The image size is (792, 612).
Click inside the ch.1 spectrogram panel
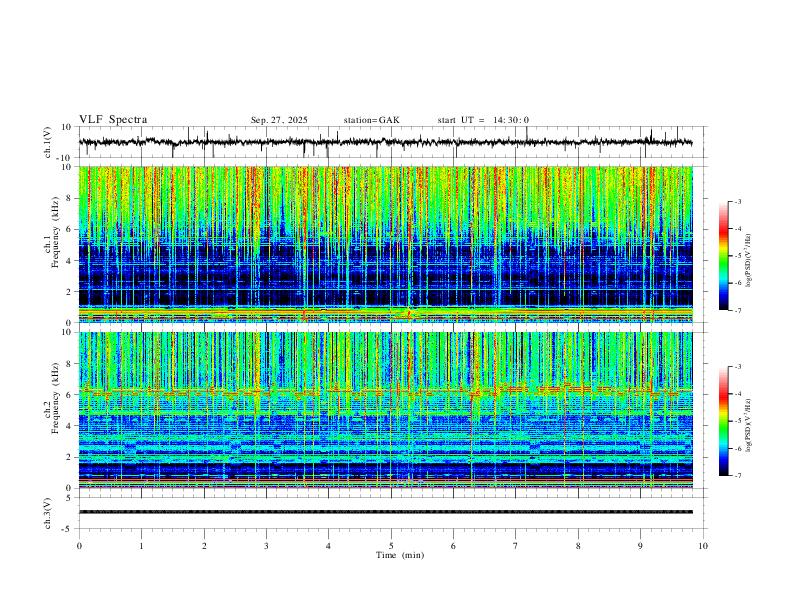click(385, 244)
